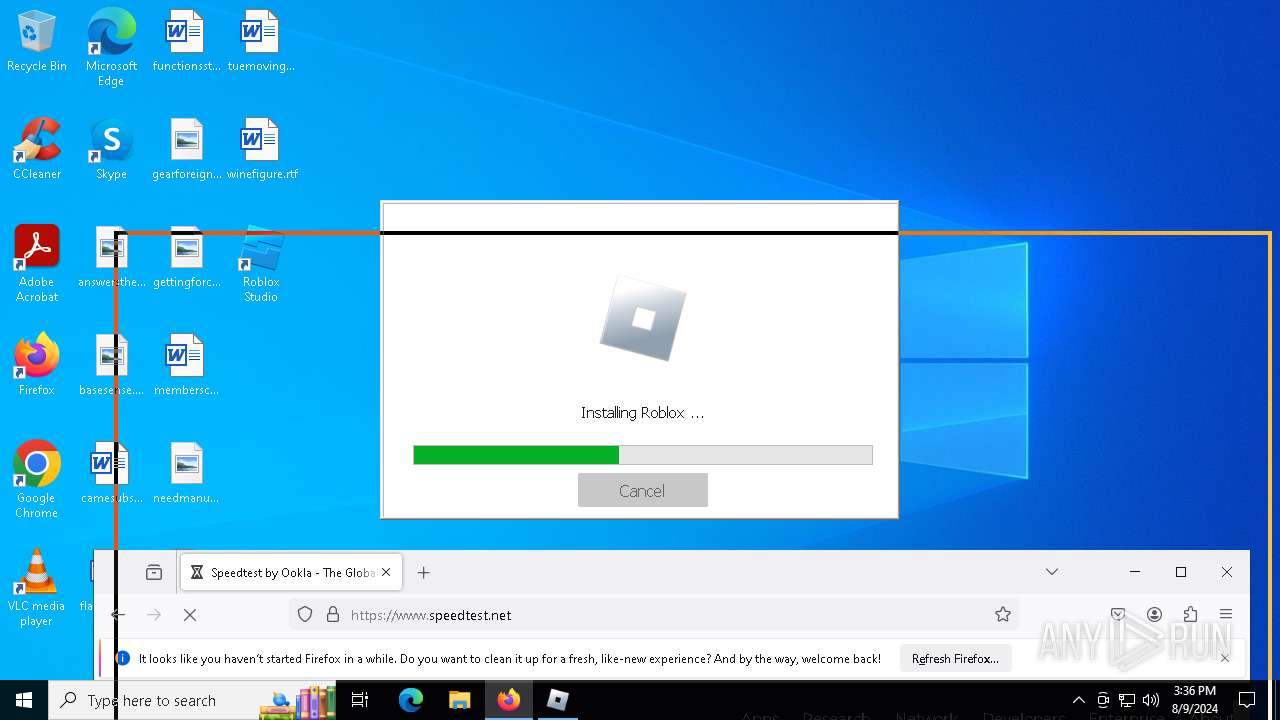Select the gearforeign... image file on desktop
1280x720 pixels.
[x=186, y=150]
